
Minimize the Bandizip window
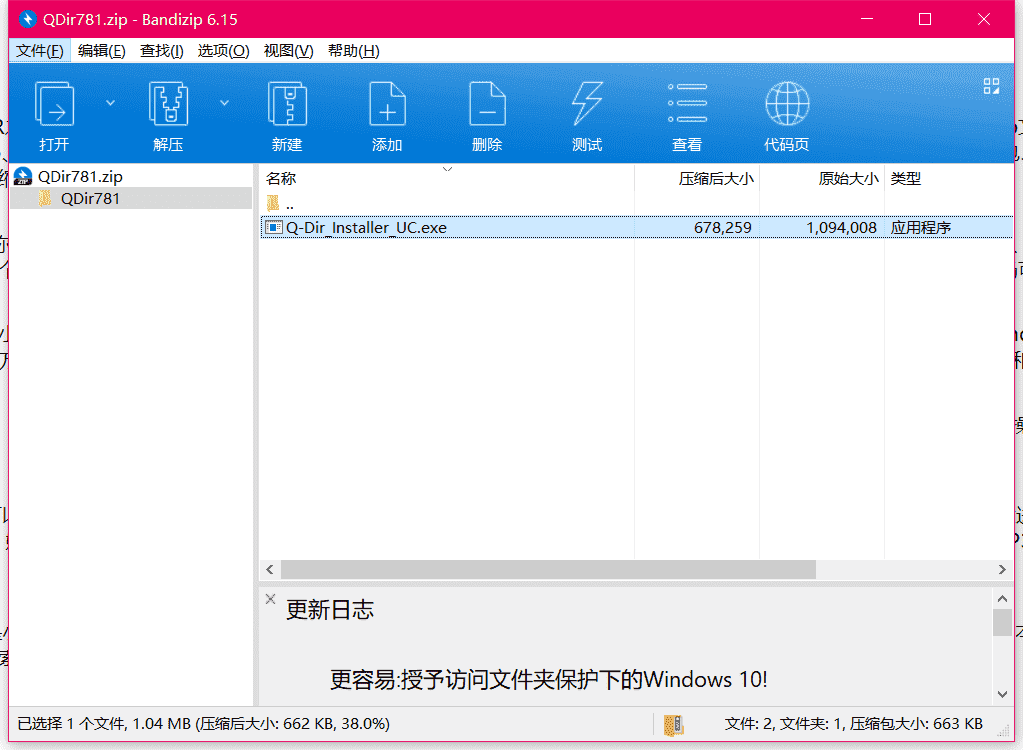pos(866,19)
